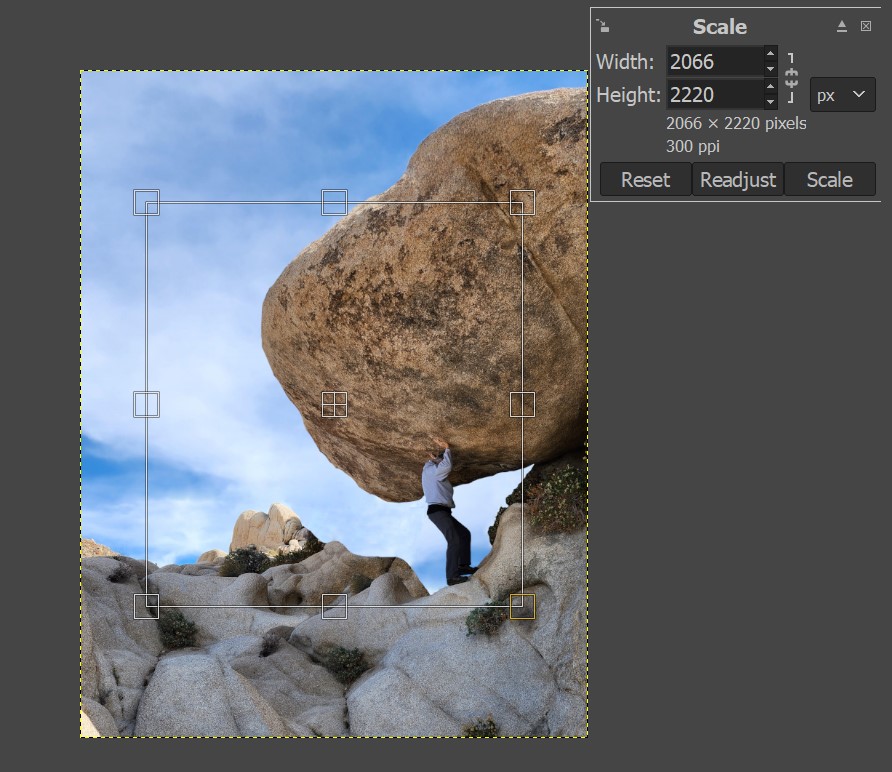Viewport: 892px width, 772px height.
Task: Click the top-left corner scale handle
Action: point(146,202)
